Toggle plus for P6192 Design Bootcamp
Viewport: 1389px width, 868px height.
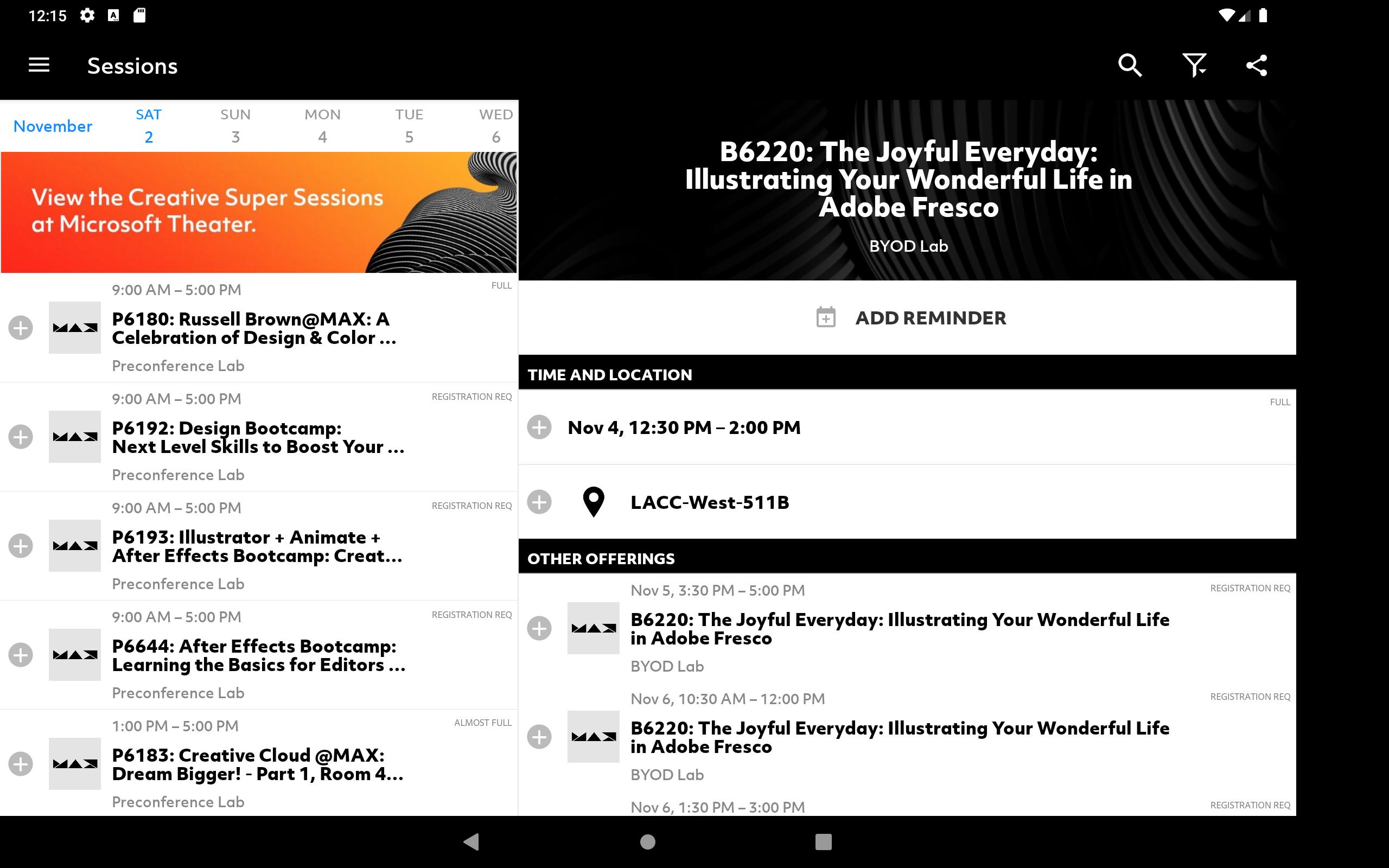(x=21, y=437)
